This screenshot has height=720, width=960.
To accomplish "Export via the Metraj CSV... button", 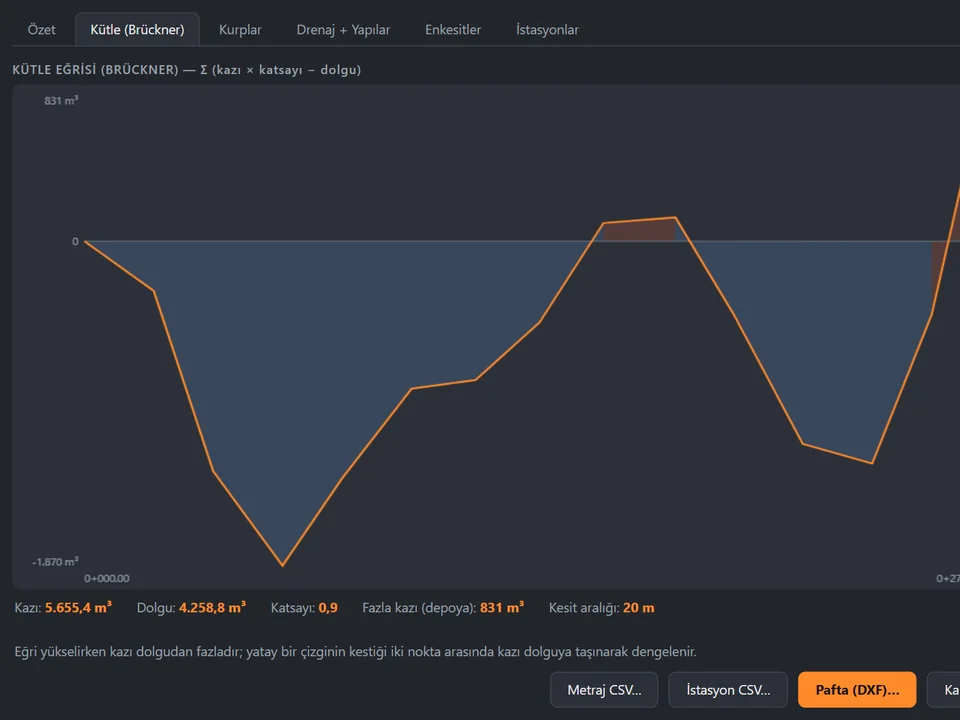I will [604, 690].
